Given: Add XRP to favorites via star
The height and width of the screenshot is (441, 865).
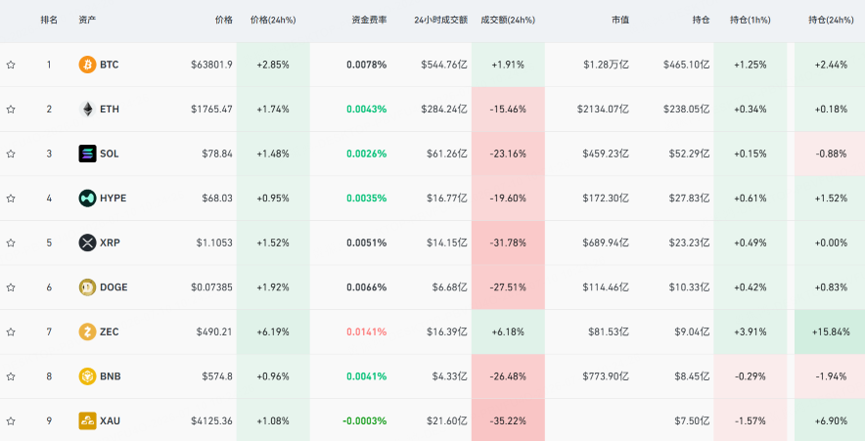Looking at the screenshot, I should [10, 243].
